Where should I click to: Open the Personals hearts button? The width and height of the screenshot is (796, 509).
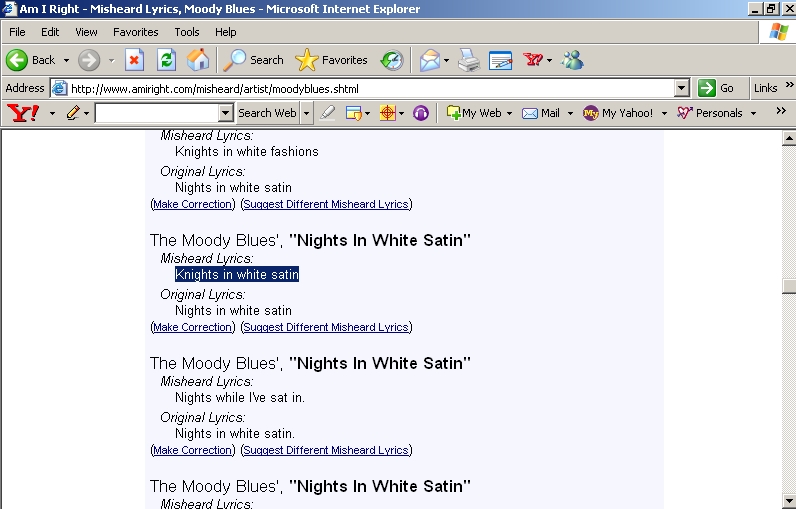(710, 113)
